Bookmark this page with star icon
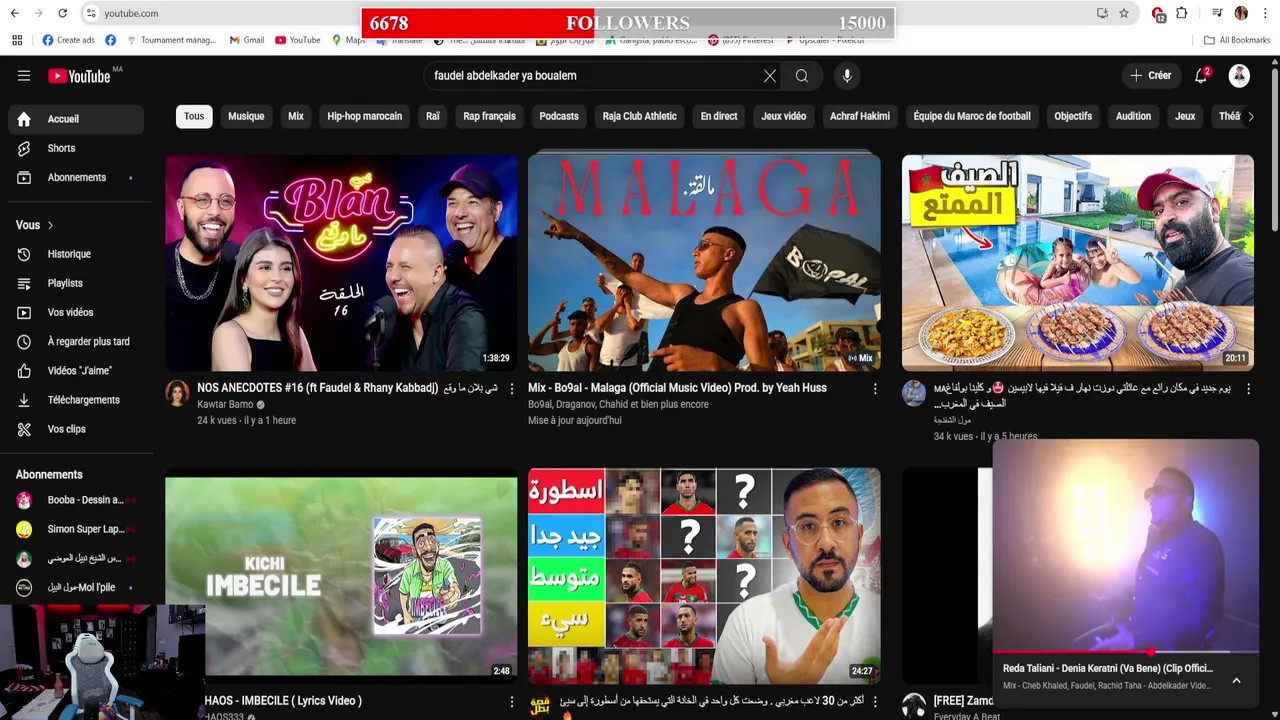 [x=1124, y=13]
